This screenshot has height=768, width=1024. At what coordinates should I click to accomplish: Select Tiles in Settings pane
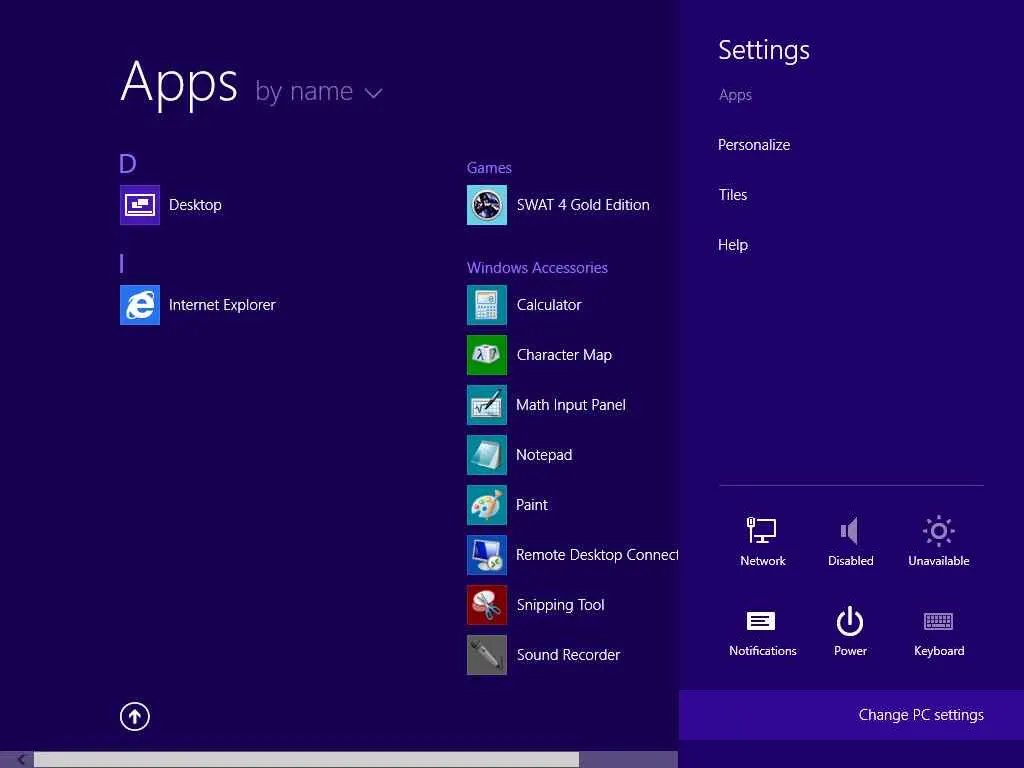(733, 195)
